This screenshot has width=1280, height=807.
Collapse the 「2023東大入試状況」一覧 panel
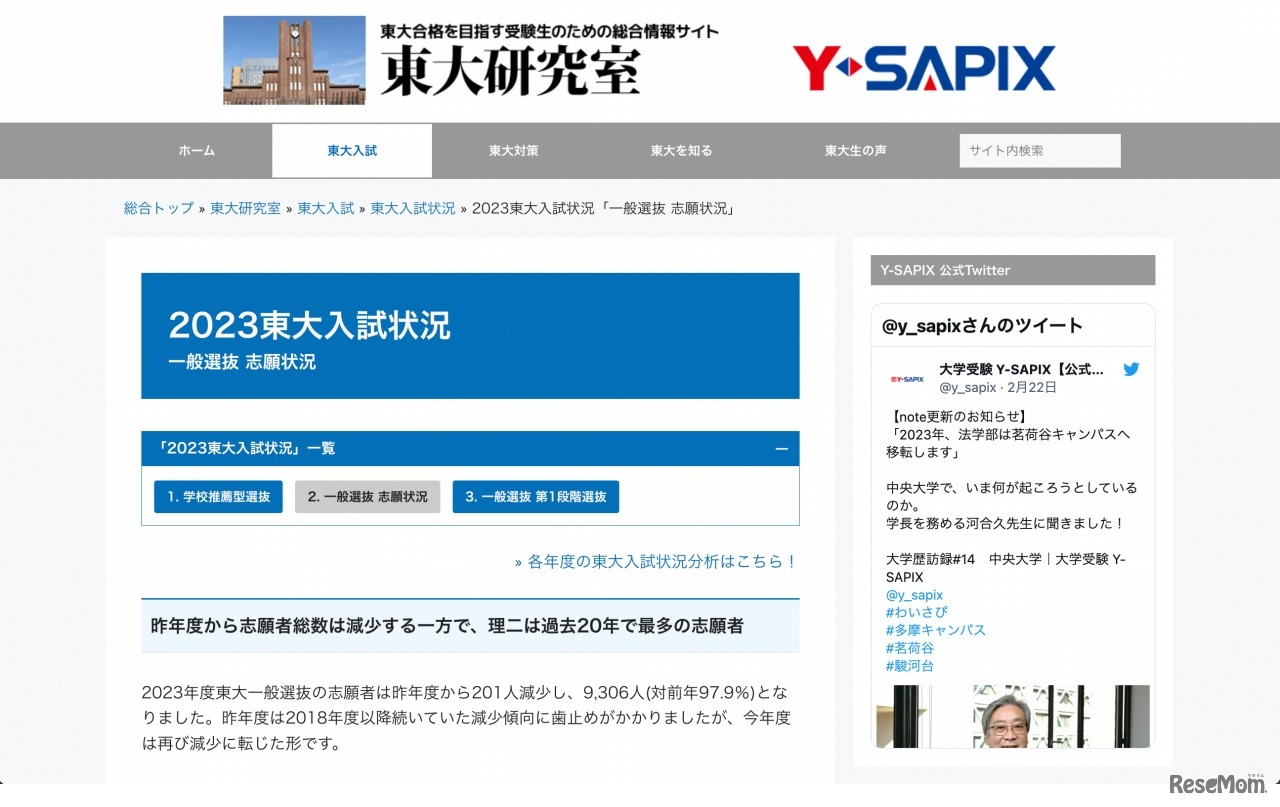tap(782, 448)
